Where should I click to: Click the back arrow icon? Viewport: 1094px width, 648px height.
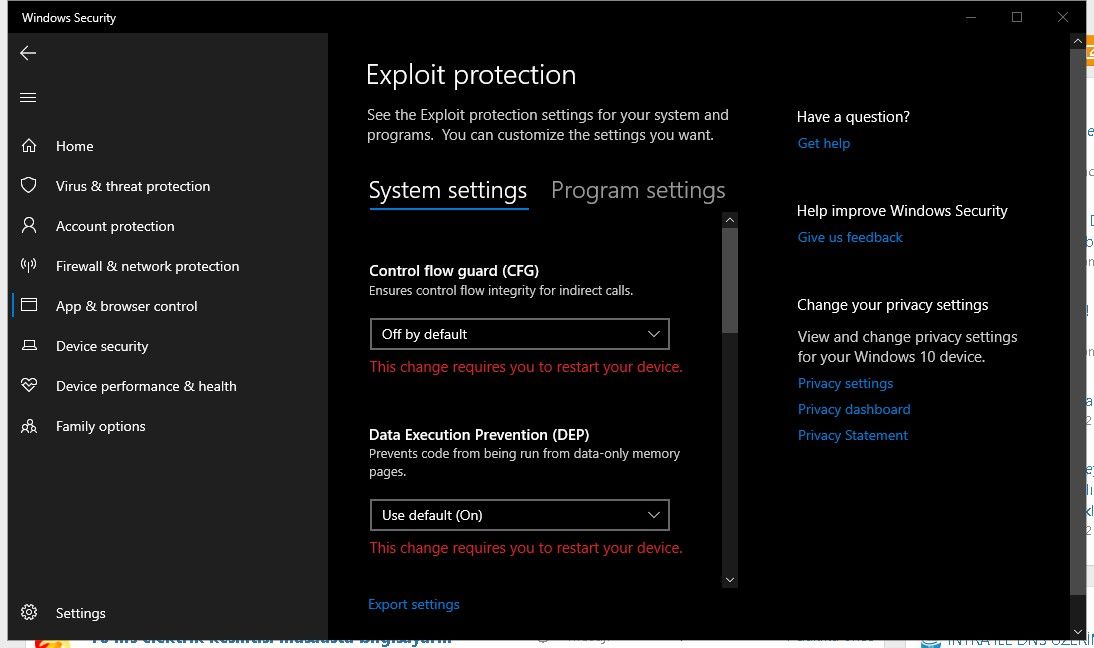pyautogui.click(x=28, y=53)
